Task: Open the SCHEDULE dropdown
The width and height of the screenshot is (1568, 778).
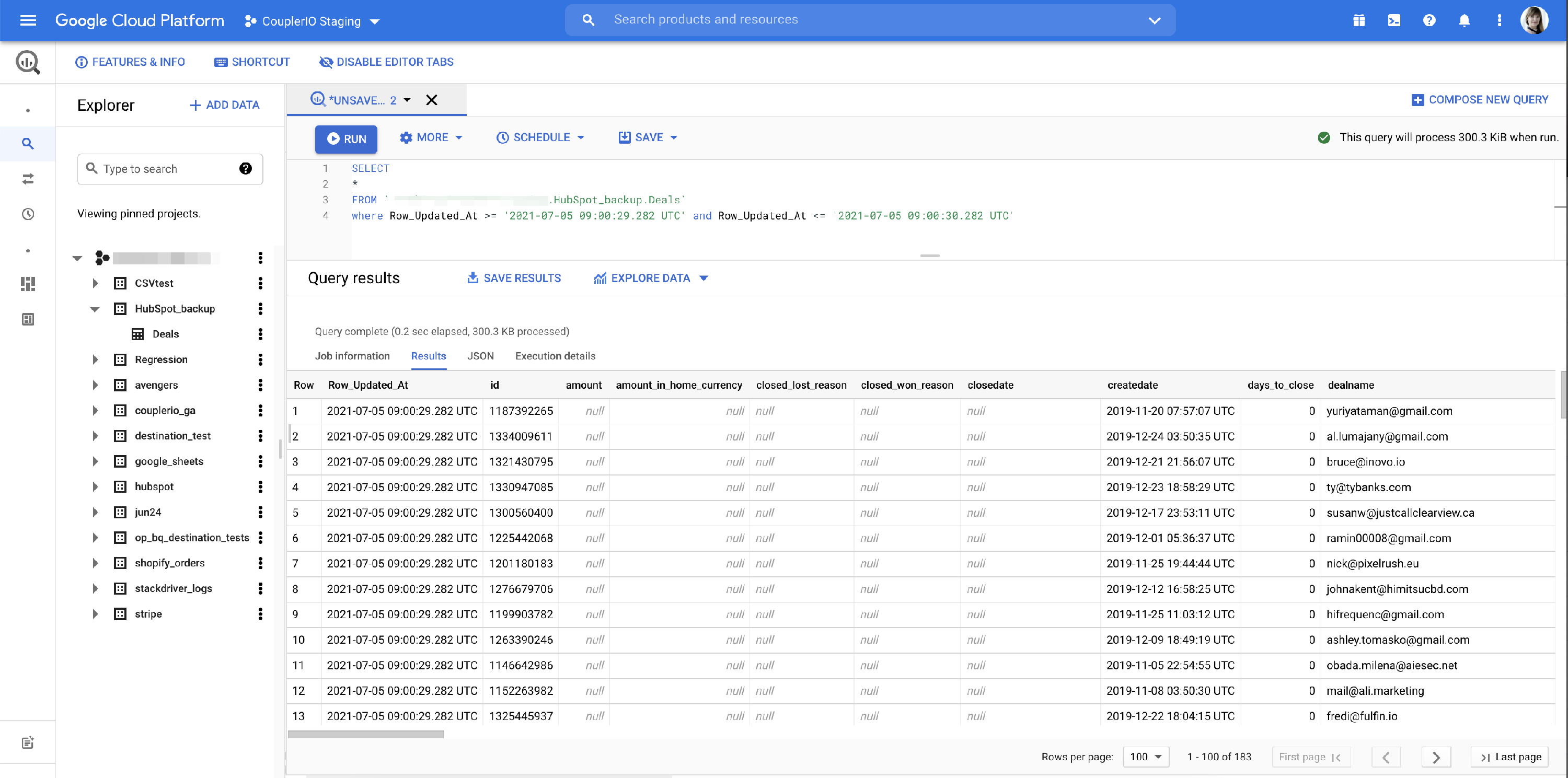Action: pyautogui.click(x=540, y=137)
